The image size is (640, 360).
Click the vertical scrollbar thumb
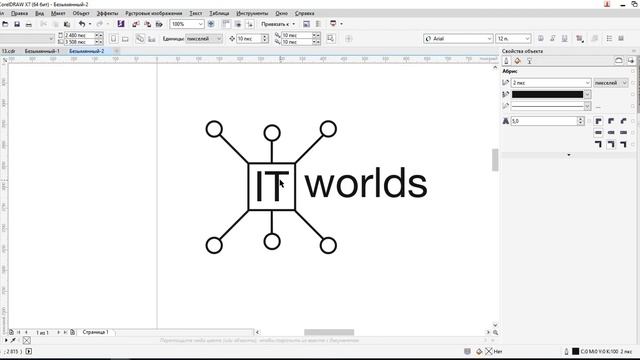coord(495,160)
